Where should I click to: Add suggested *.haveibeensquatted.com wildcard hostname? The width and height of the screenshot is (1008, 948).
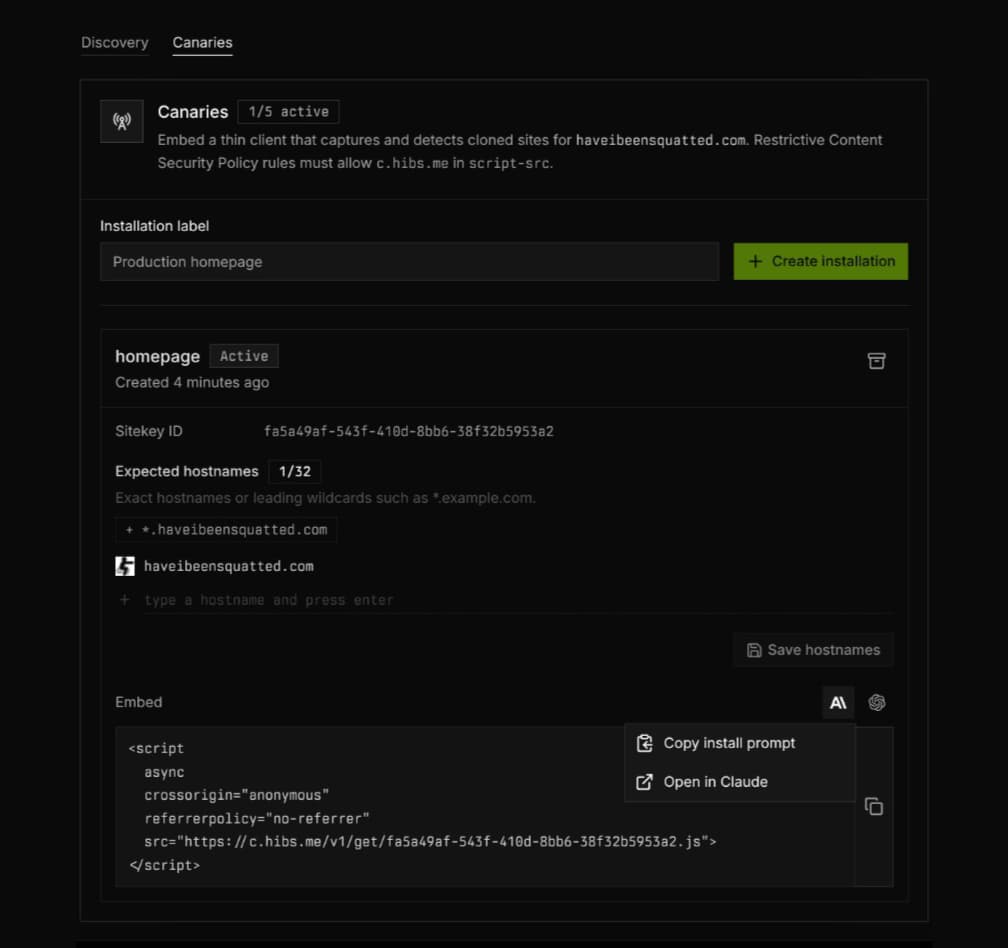point(226,530)
